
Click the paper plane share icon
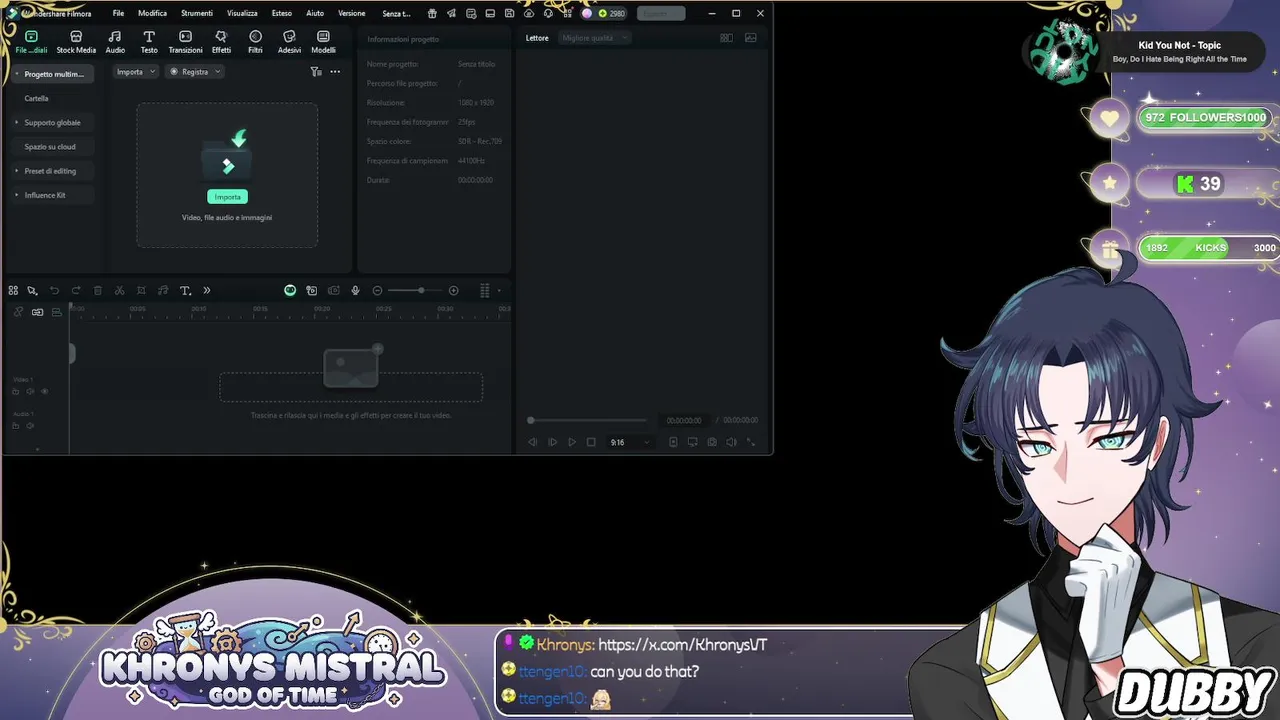pos(451,13)
